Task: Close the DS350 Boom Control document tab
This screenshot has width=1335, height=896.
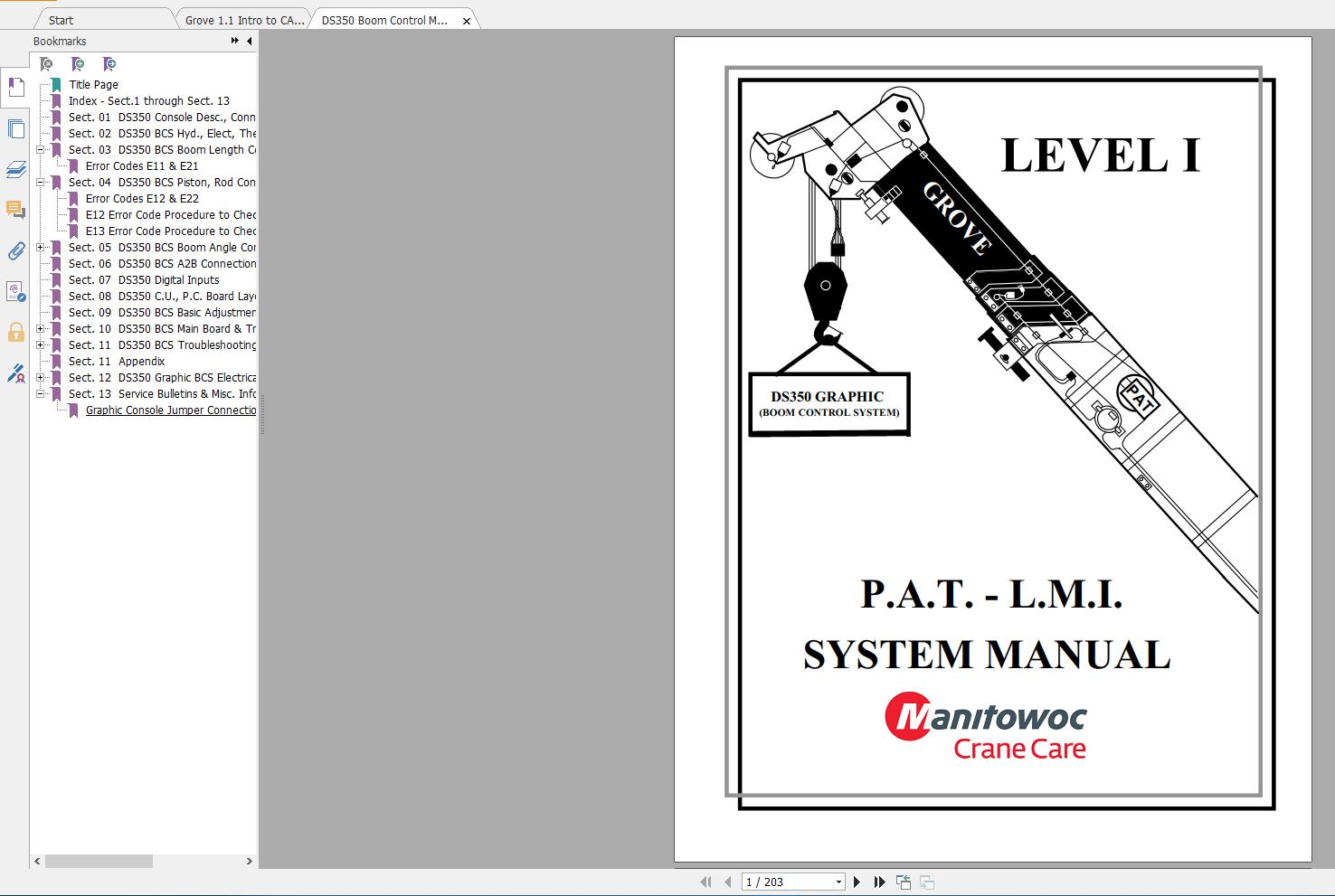Action: point(467,21)
